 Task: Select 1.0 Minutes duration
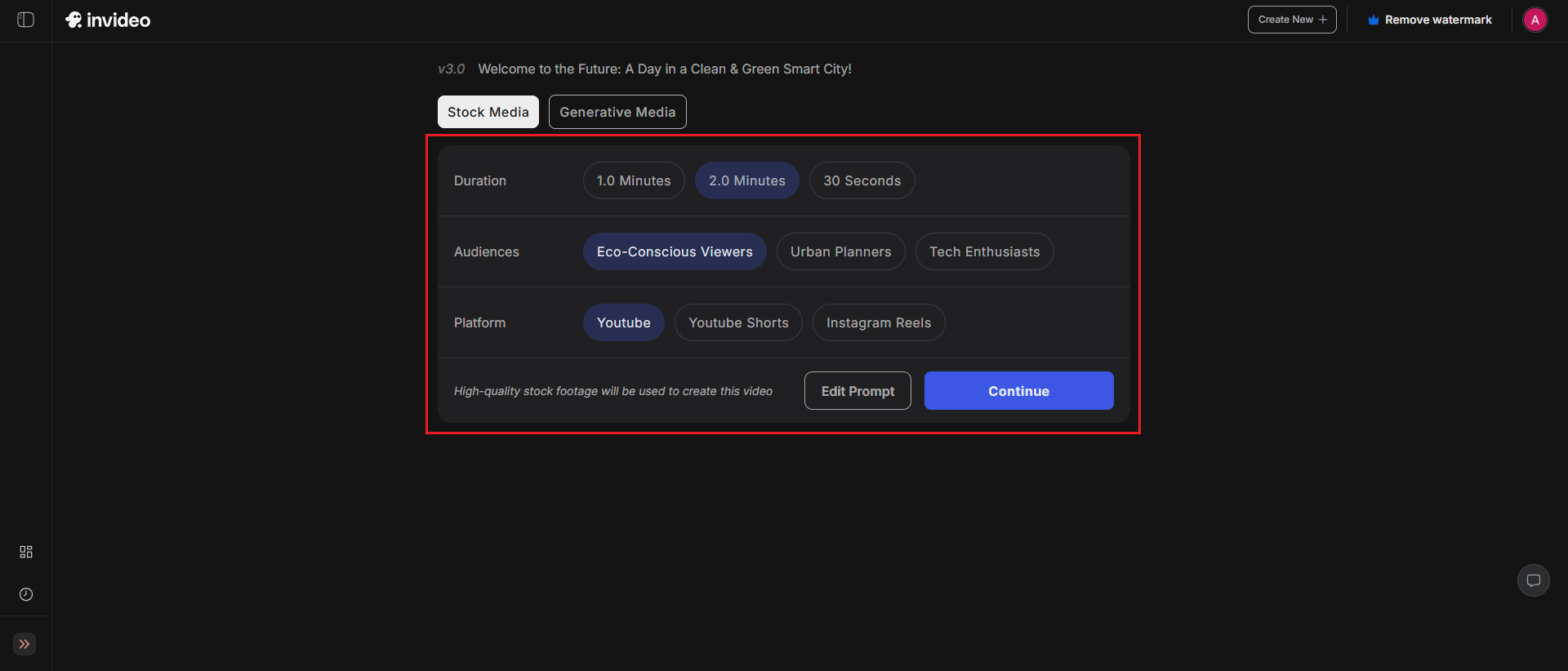(633, 180)
